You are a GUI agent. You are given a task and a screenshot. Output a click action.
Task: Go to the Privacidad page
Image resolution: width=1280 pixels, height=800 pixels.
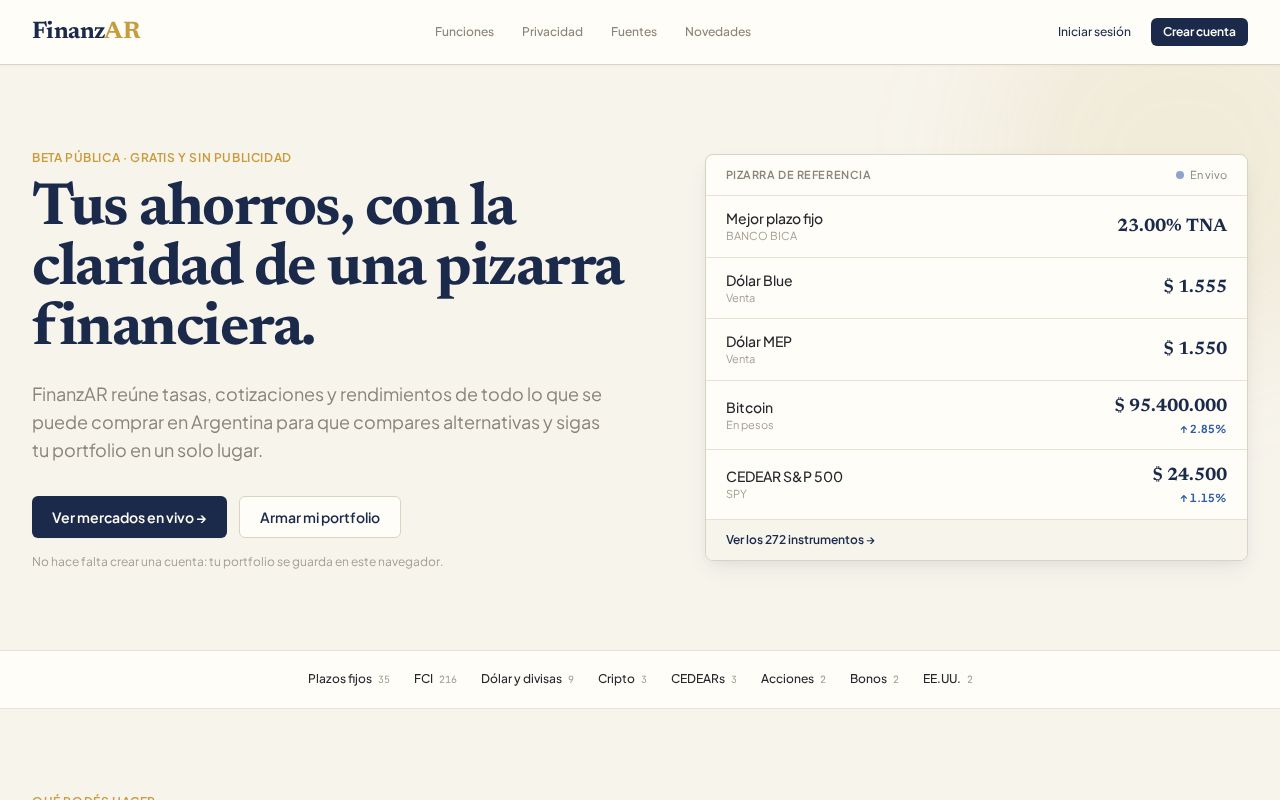552,32
